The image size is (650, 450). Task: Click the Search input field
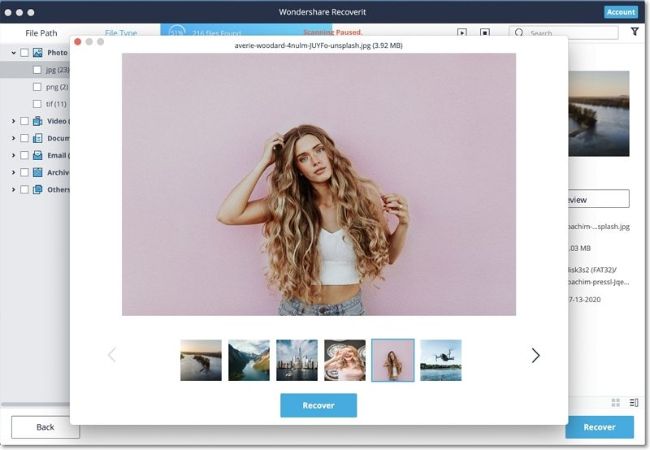click(563, 32)
